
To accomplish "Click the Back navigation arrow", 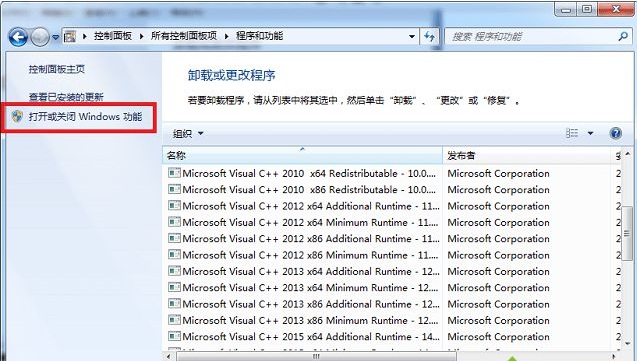I will click(x=18, y=37).
